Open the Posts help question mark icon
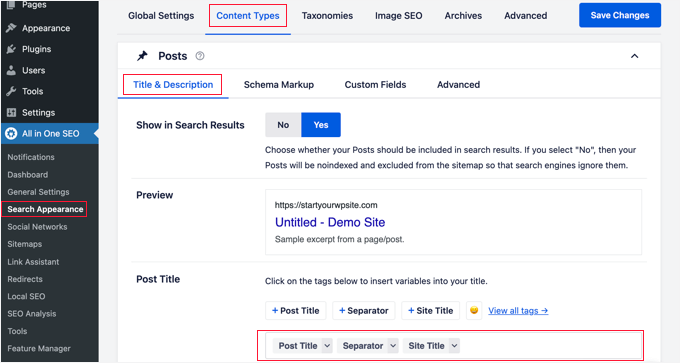 pos(200,56)
